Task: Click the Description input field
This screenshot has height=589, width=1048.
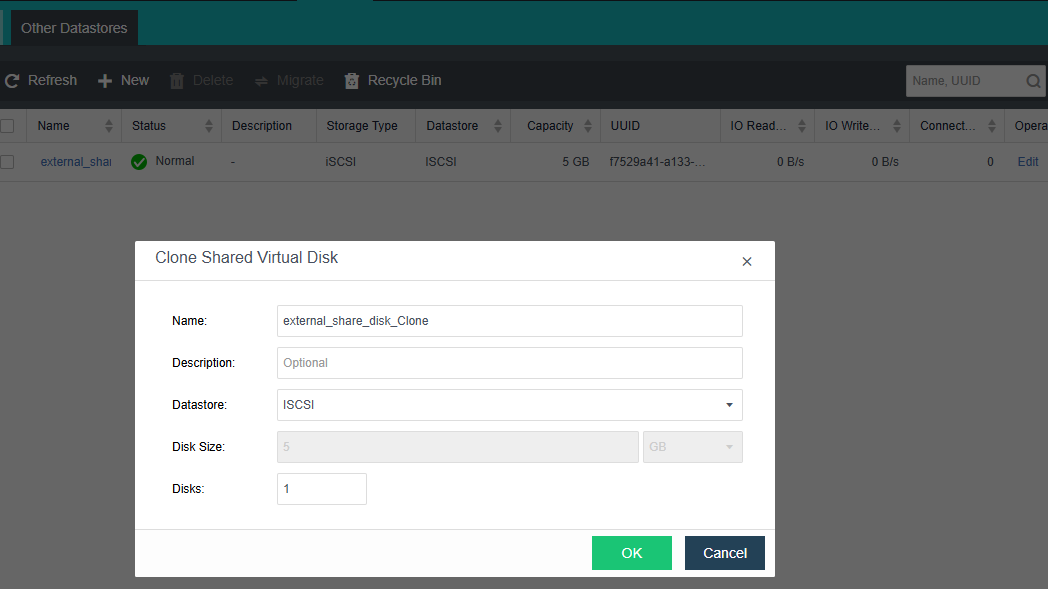Action: (x=509, y=363)
